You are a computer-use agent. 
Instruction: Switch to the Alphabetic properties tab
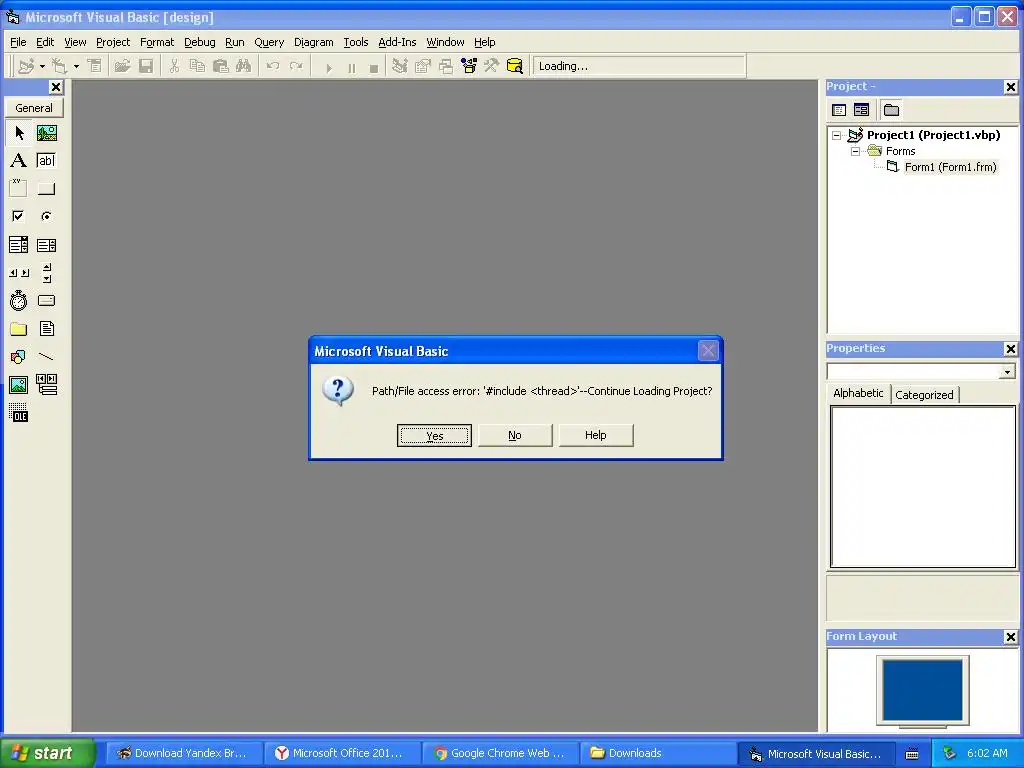coord(858,393)
